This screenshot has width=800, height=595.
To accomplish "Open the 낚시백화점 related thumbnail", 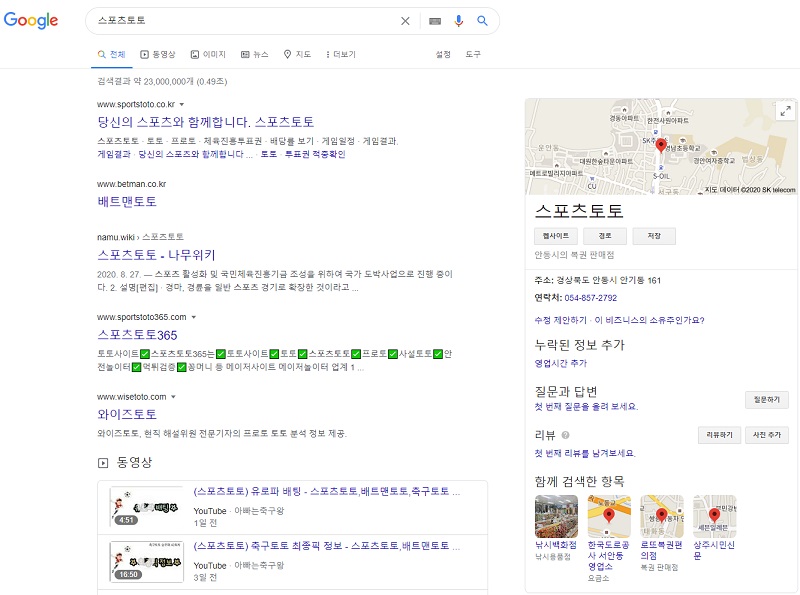I will [556, 516].
